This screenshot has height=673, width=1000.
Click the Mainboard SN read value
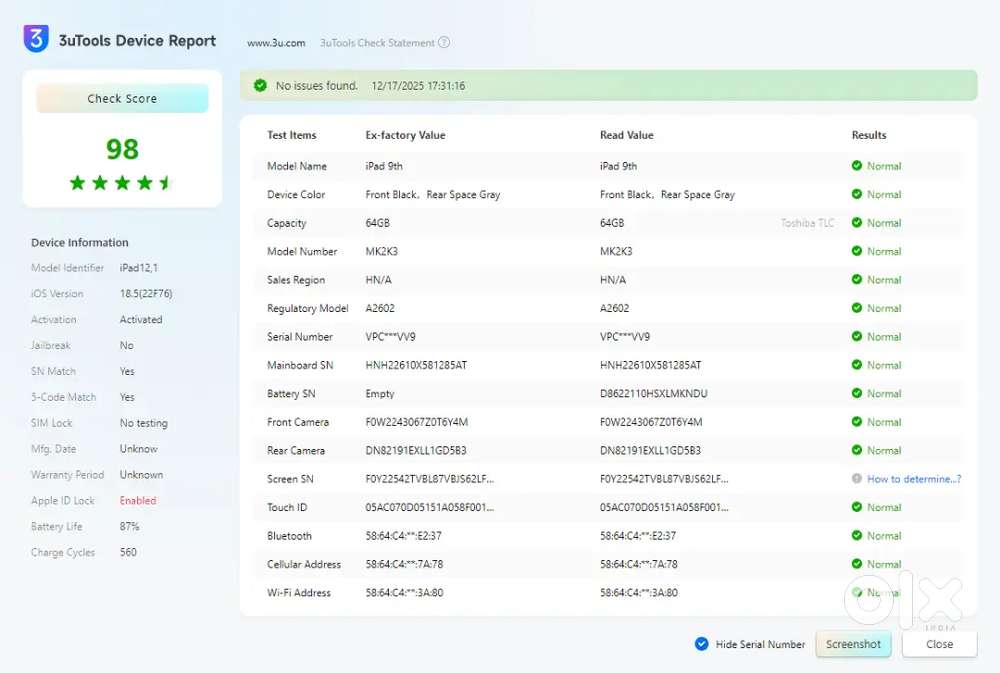point(650,366)
